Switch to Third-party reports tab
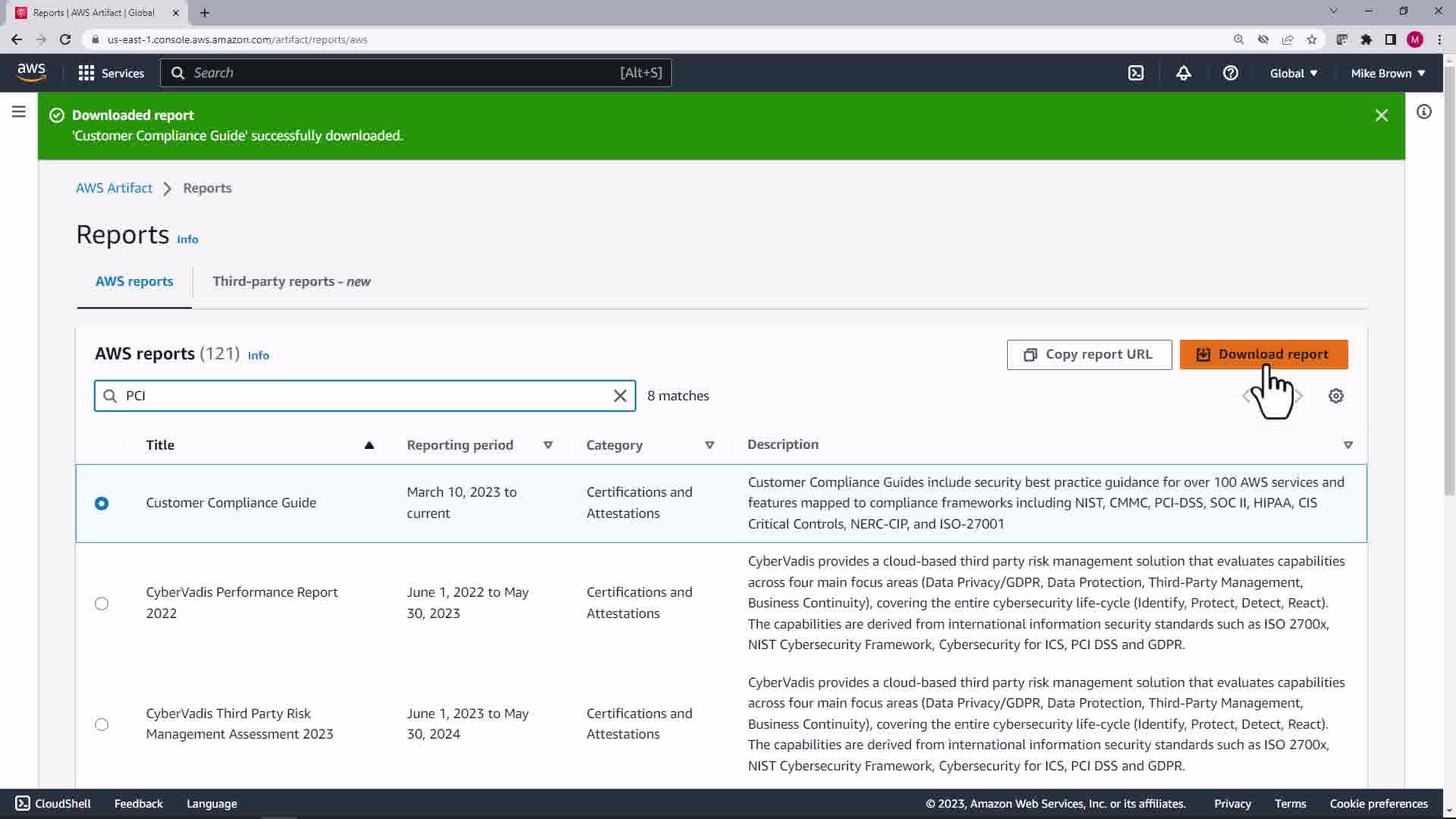1456x819 pixels. [291, 281]
